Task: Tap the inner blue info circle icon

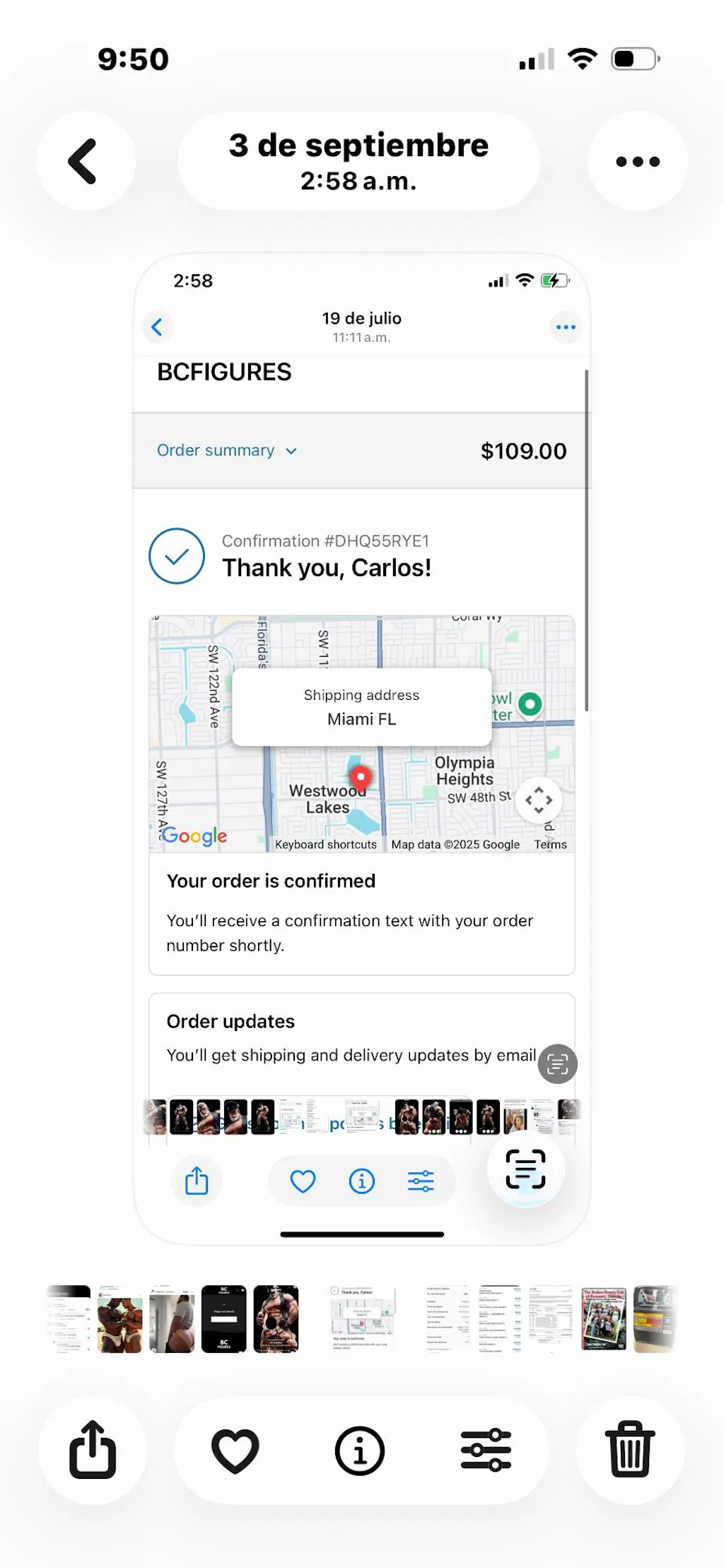Action: [361, 1181]
